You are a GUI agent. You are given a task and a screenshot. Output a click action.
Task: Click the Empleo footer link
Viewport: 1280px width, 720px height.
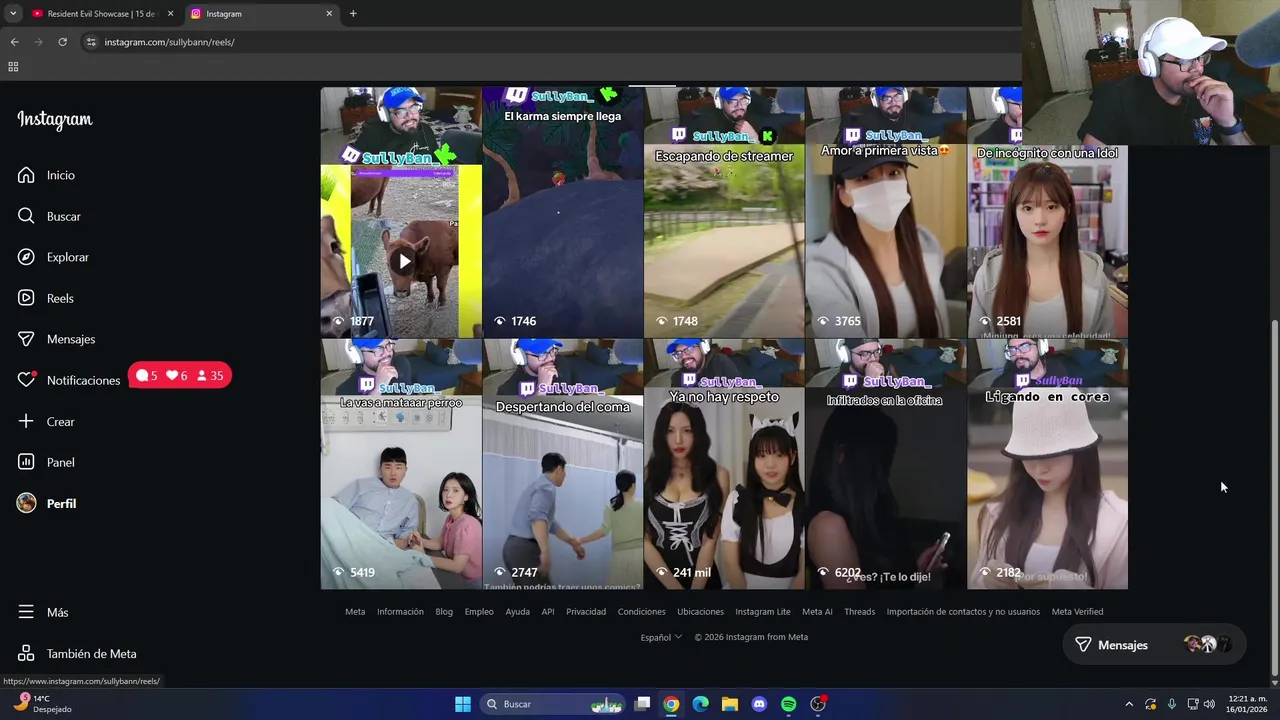click(x=479, y=612)
